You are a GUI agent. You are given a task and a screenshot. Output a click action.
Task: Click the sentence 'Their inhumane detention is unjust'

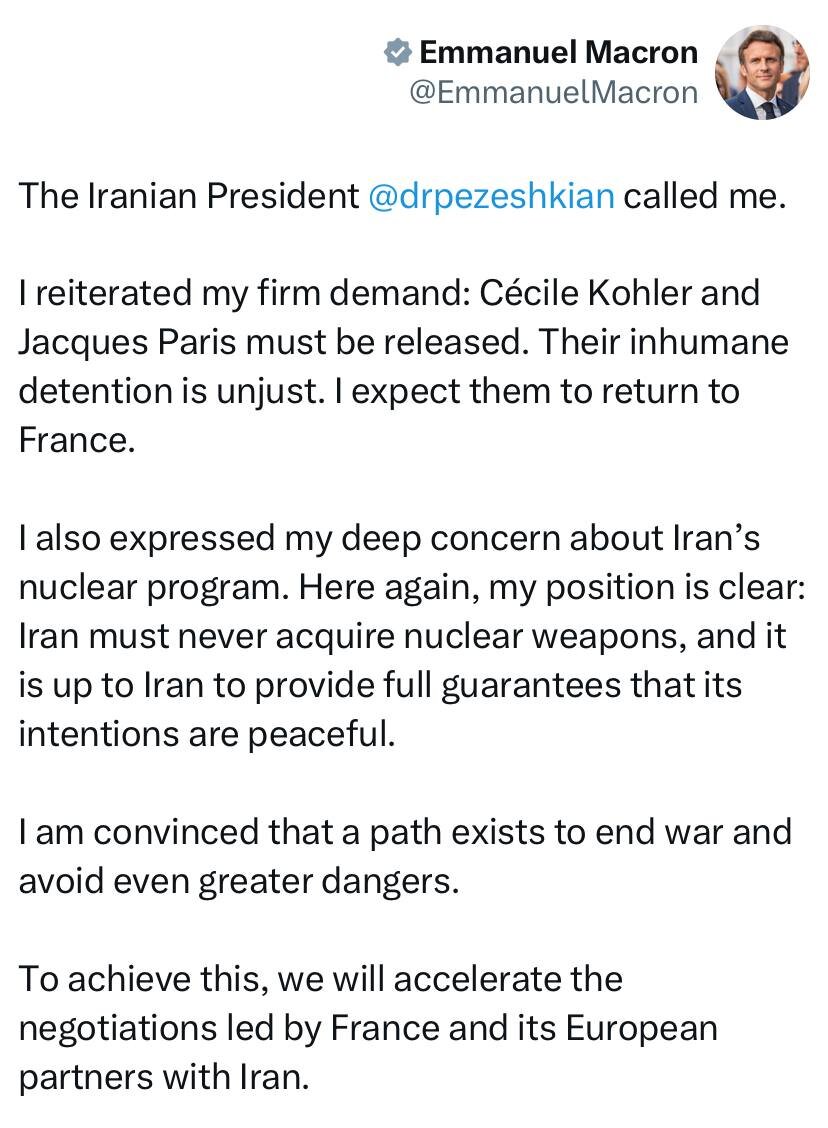pos(663,342)
